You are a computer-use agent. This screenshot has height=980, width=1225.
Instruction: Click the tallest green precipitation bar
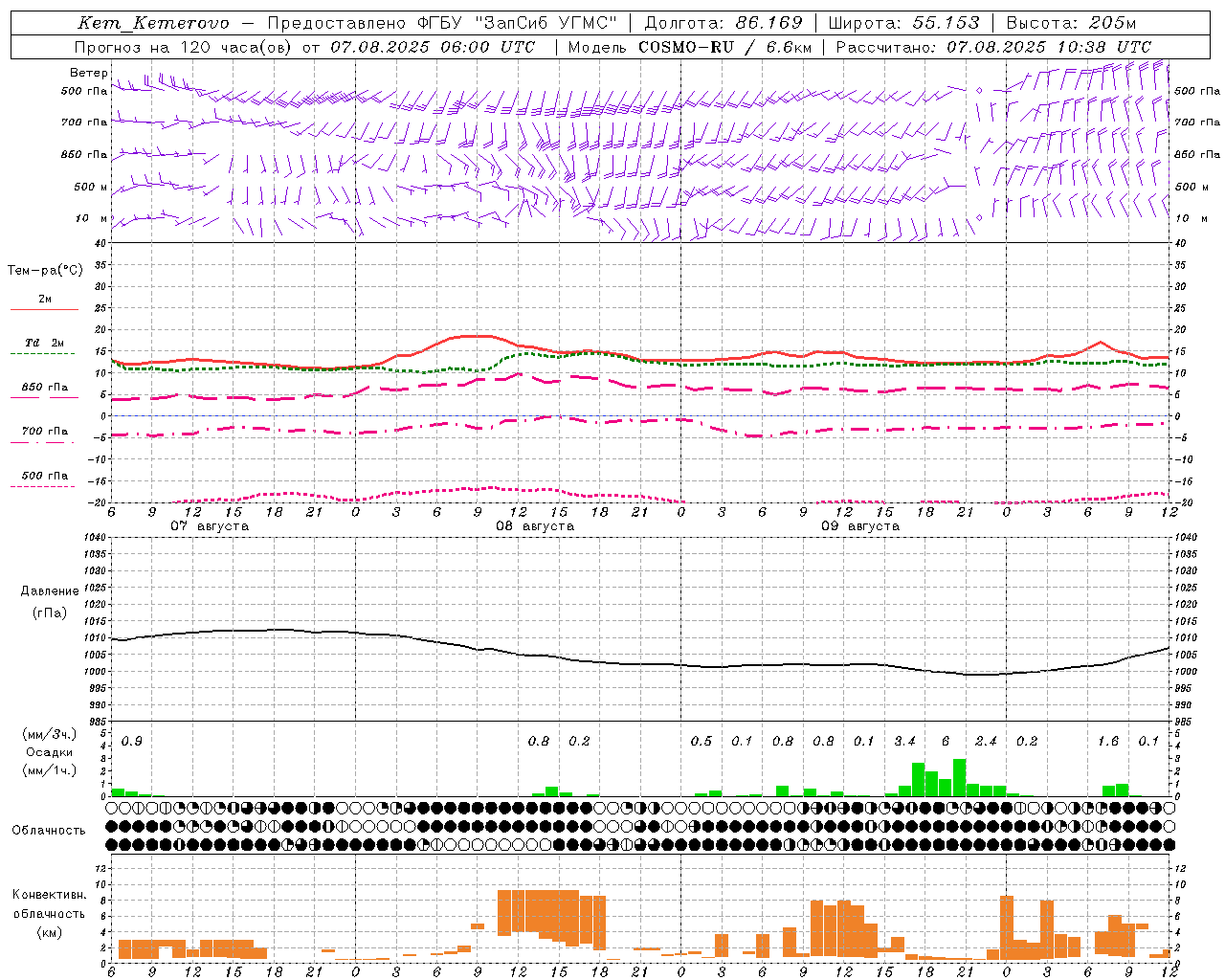[959, 778]
